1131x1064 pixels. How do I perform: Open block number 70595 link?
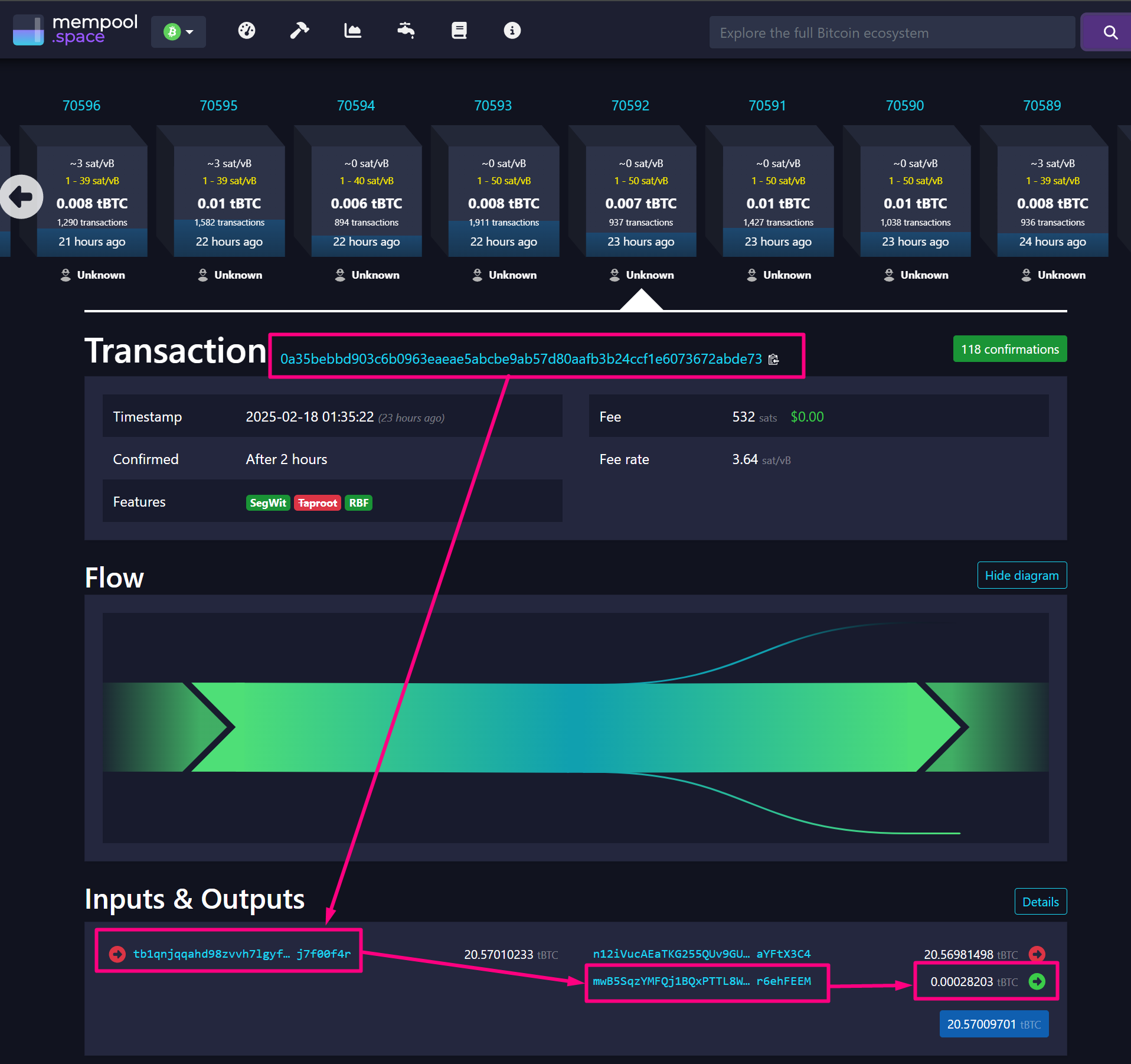pyautogui.click(x=218, y=106)
